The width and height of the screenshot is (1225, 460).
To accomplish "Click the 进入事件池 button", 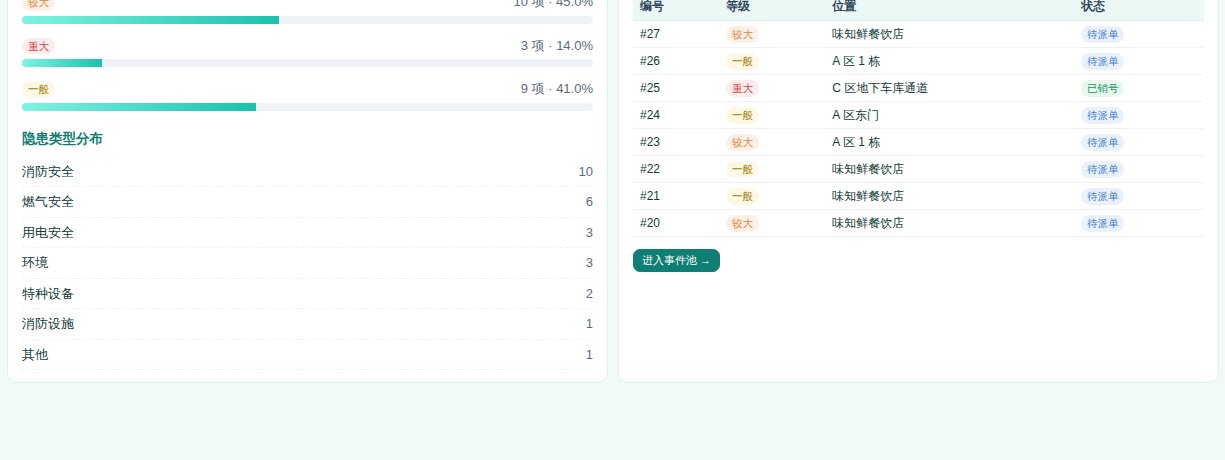I will pyautogui.click(x=676, y=260).
